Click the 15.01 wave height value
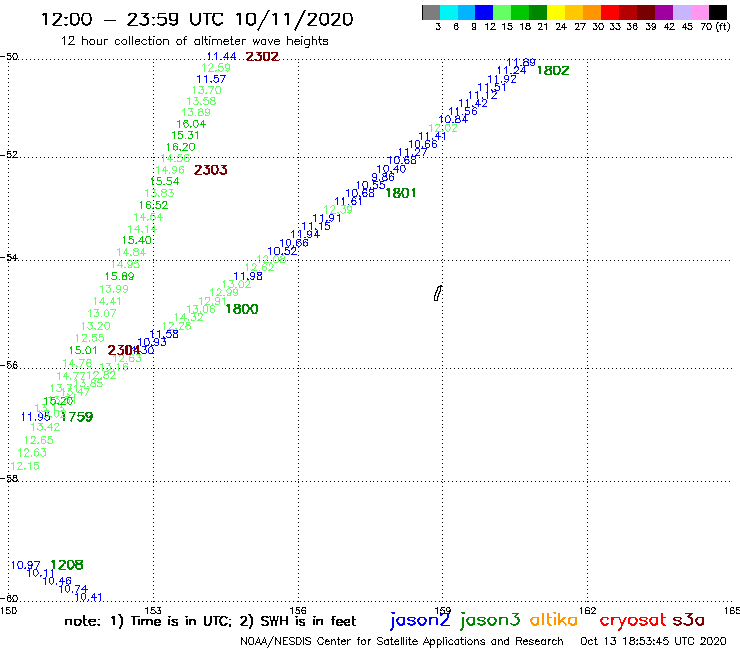The height and width of the screenshot is (650, 740). pyautogui.click(x=83, y=351)
